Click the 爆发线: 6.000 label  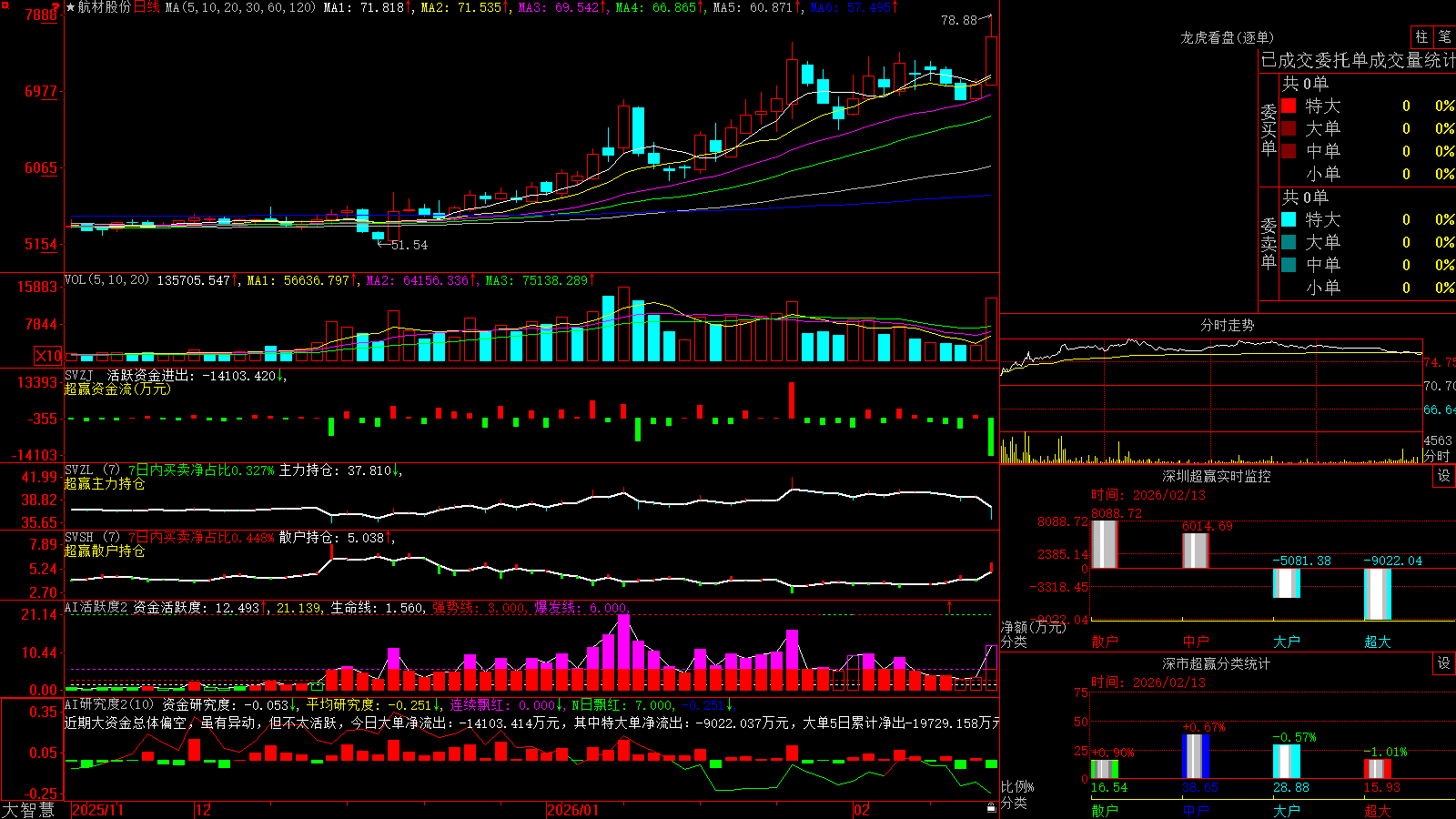tap(581, 608)
